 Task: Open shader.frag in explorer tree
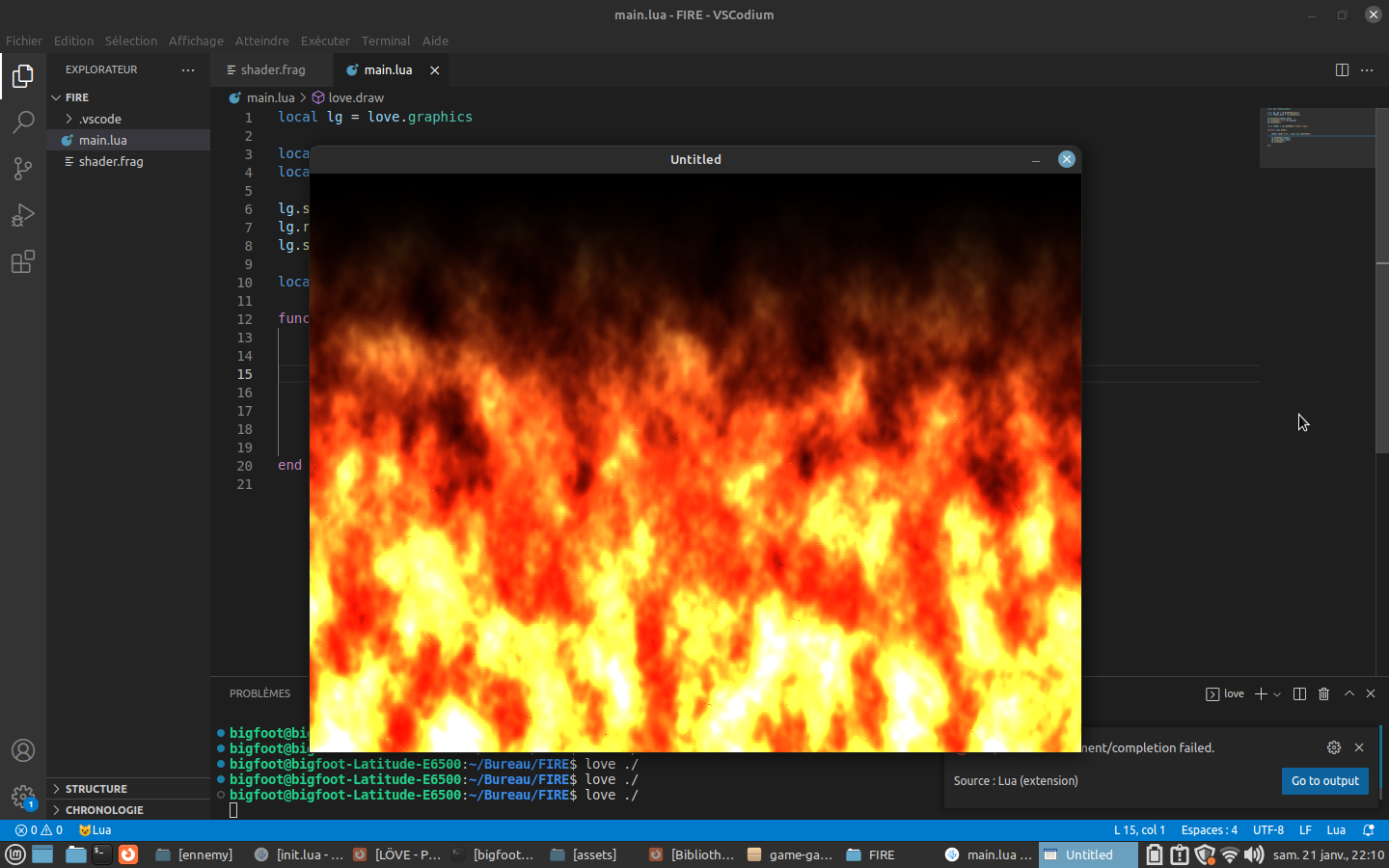point(128,161)
